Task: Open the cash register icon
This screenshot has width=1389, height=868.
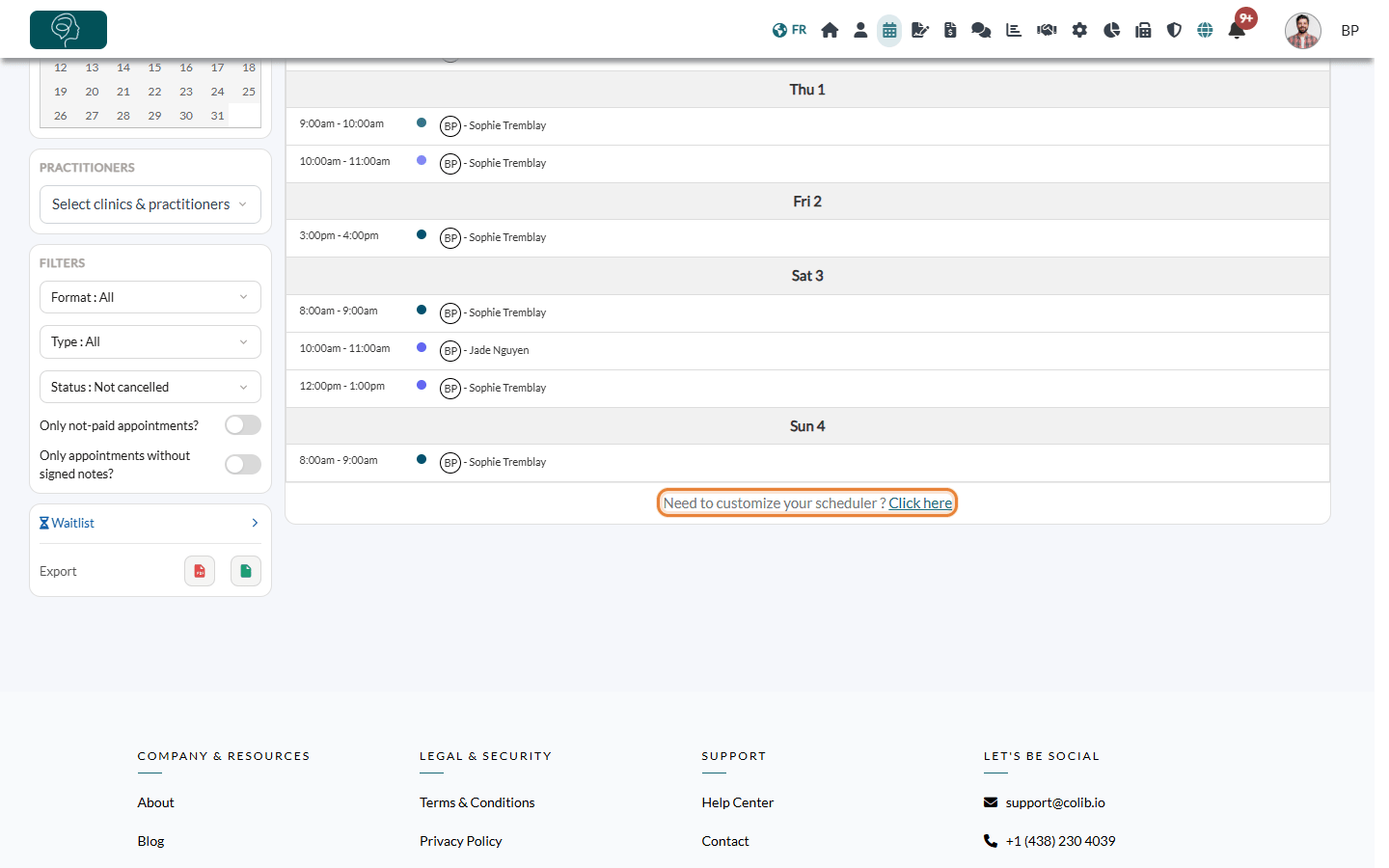Action: (x=1143, y=30)
